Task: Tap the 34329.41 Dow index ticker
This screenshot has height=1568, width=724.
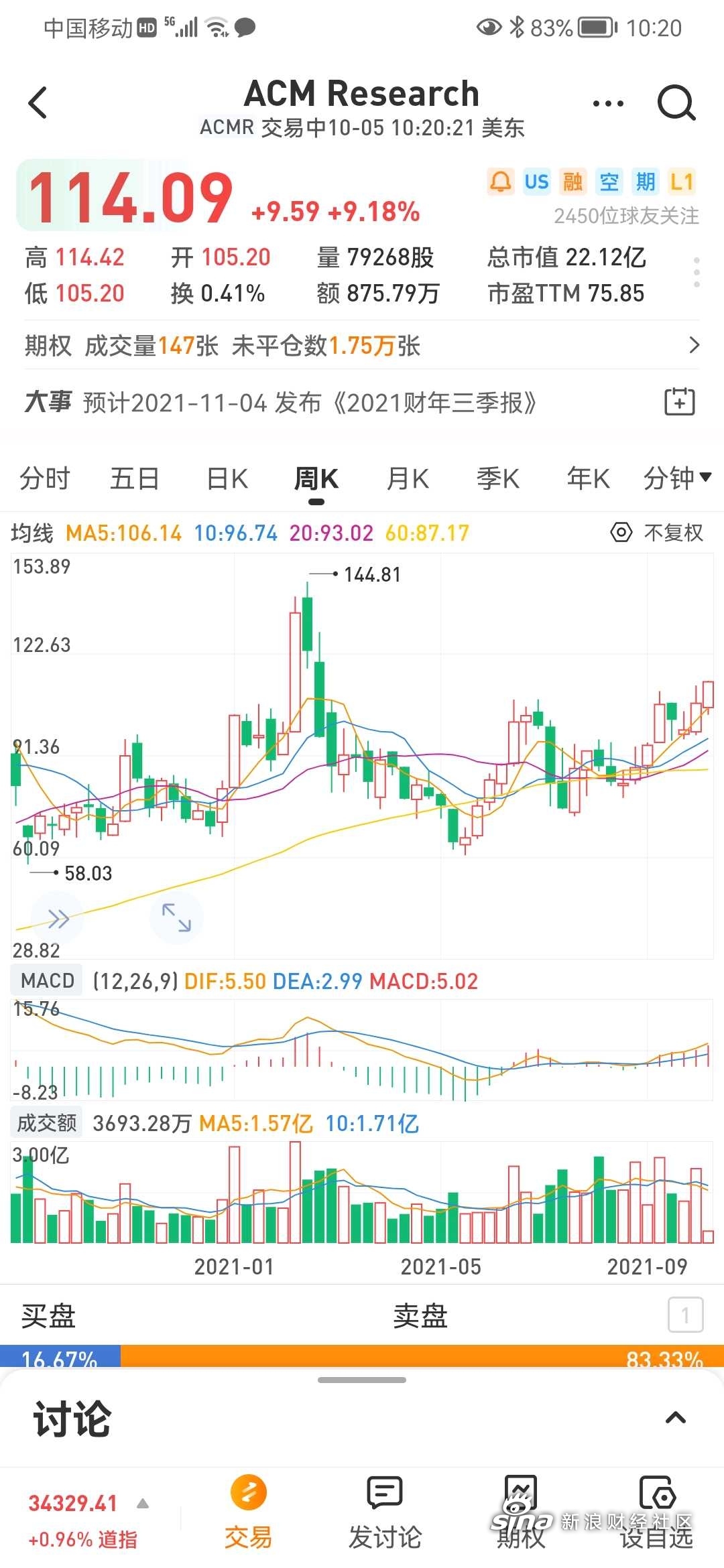Action: 73,1503
